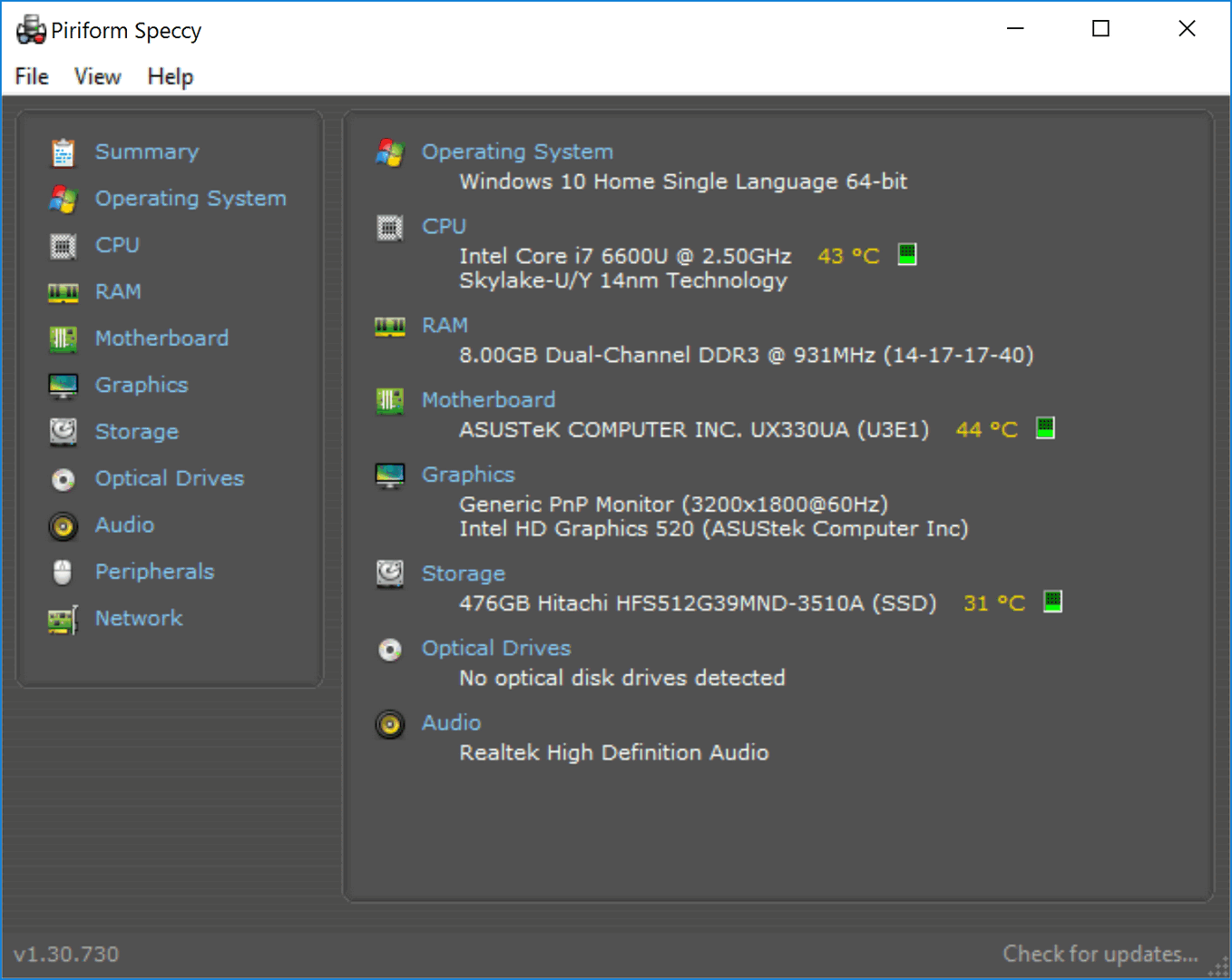Click the Storage hard drive icon in sidebar

[63, 432]
